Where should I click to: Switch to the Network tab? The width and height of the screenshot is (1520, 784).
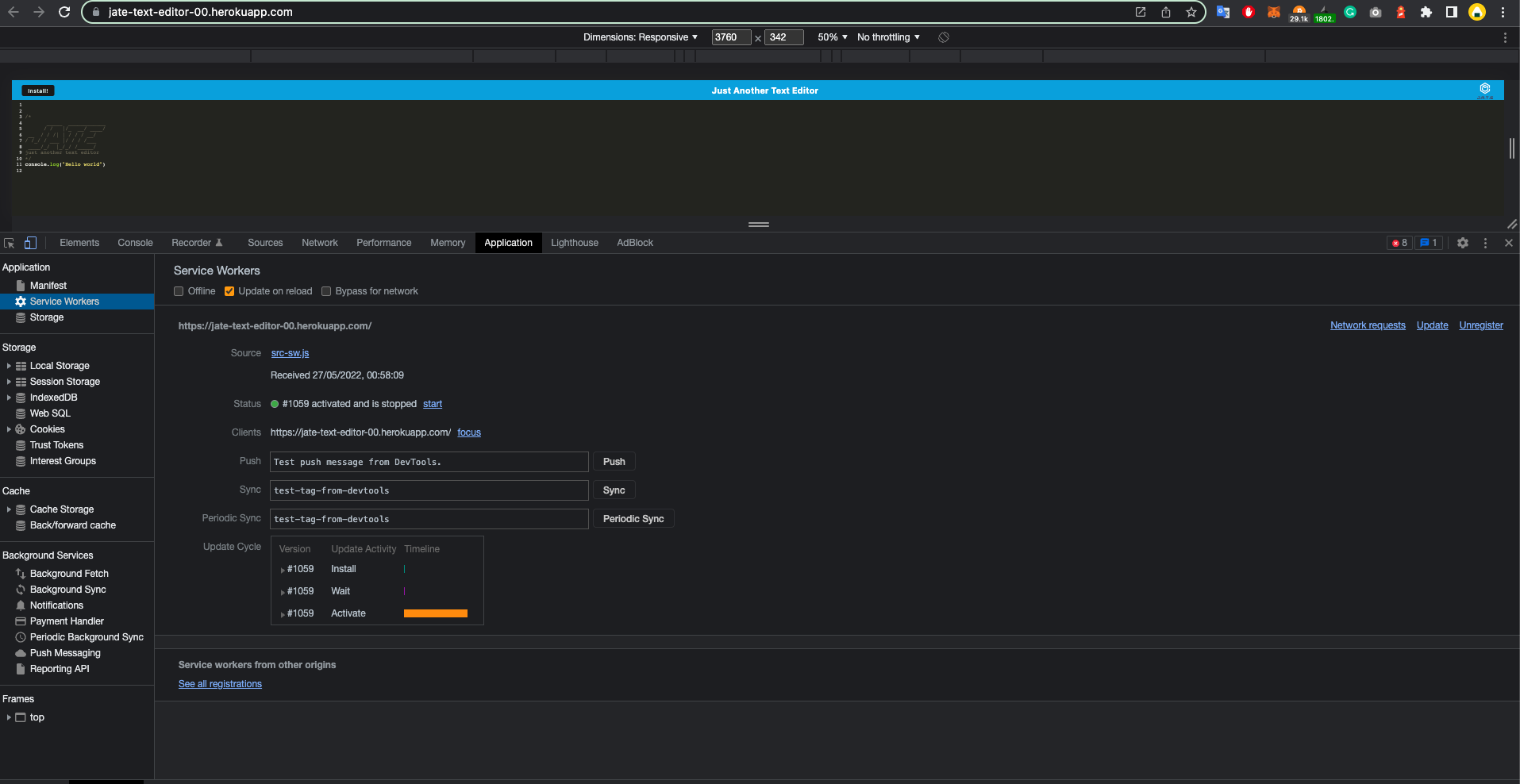[319, 243]
